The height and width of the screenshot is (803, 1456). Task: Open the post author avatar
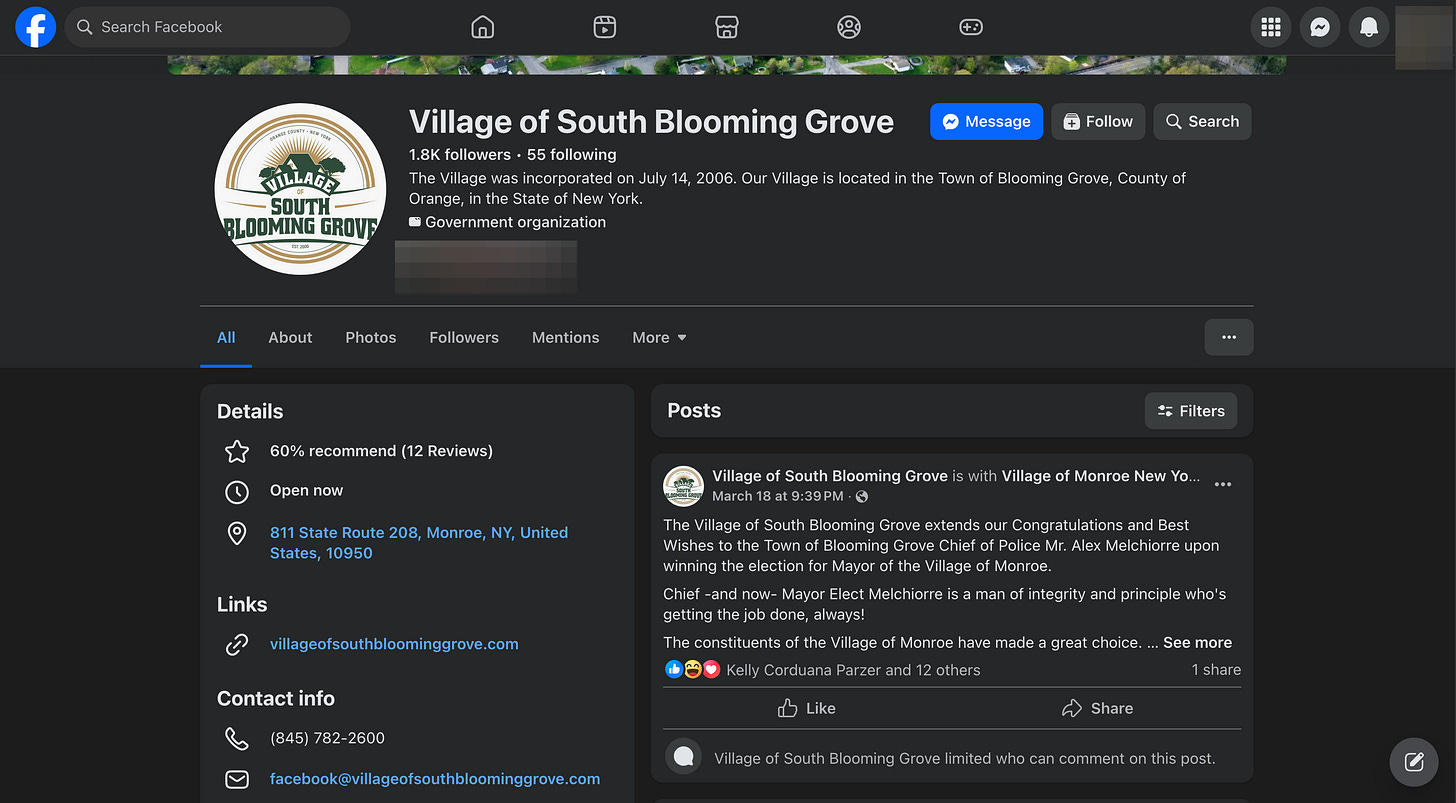coord(683,485)
